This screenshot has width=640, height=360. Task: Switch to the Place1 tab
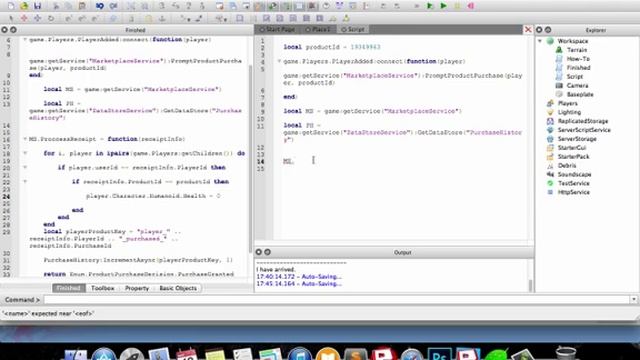[x=318, y=29]
